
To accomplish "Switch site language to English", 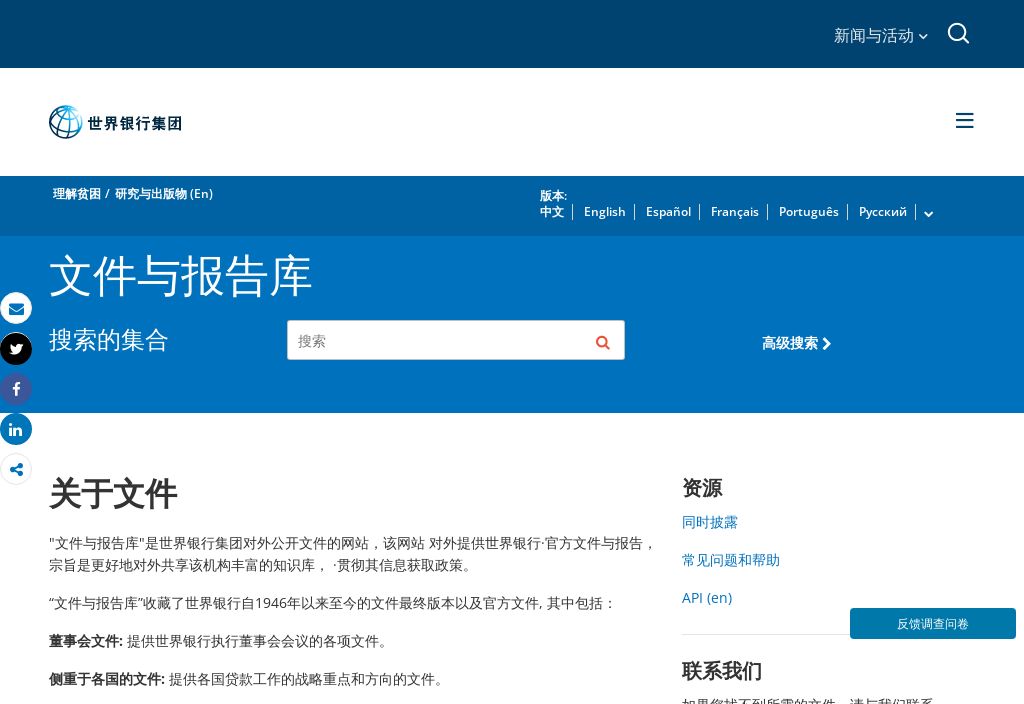I will click(x=605, y=211).
